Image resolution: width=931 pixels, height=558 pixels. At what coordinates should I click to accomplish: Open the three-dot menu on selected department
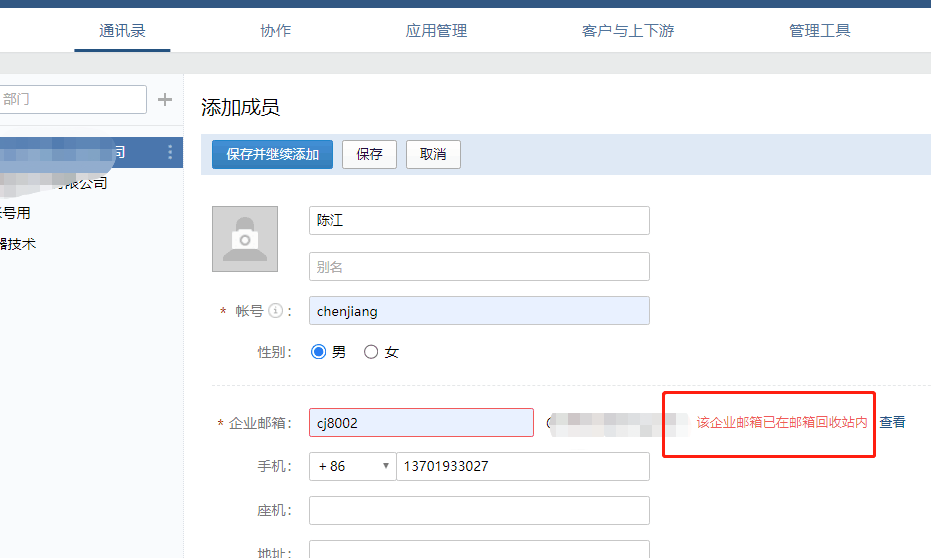170,152
